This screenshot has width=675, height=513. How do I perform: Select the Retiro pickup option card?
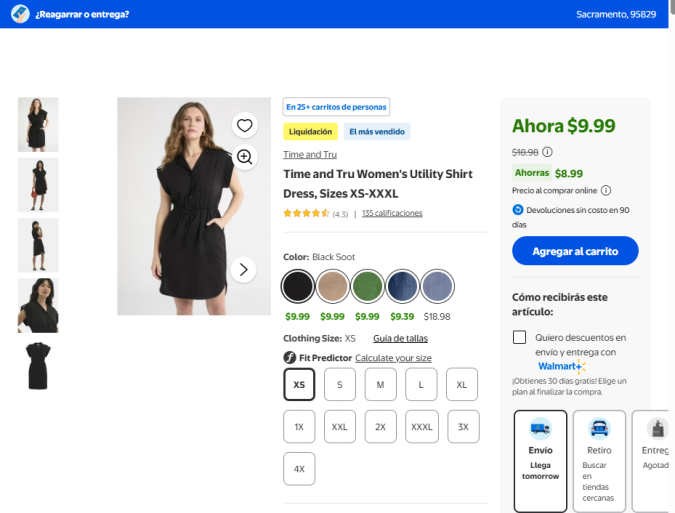[599, 461]
